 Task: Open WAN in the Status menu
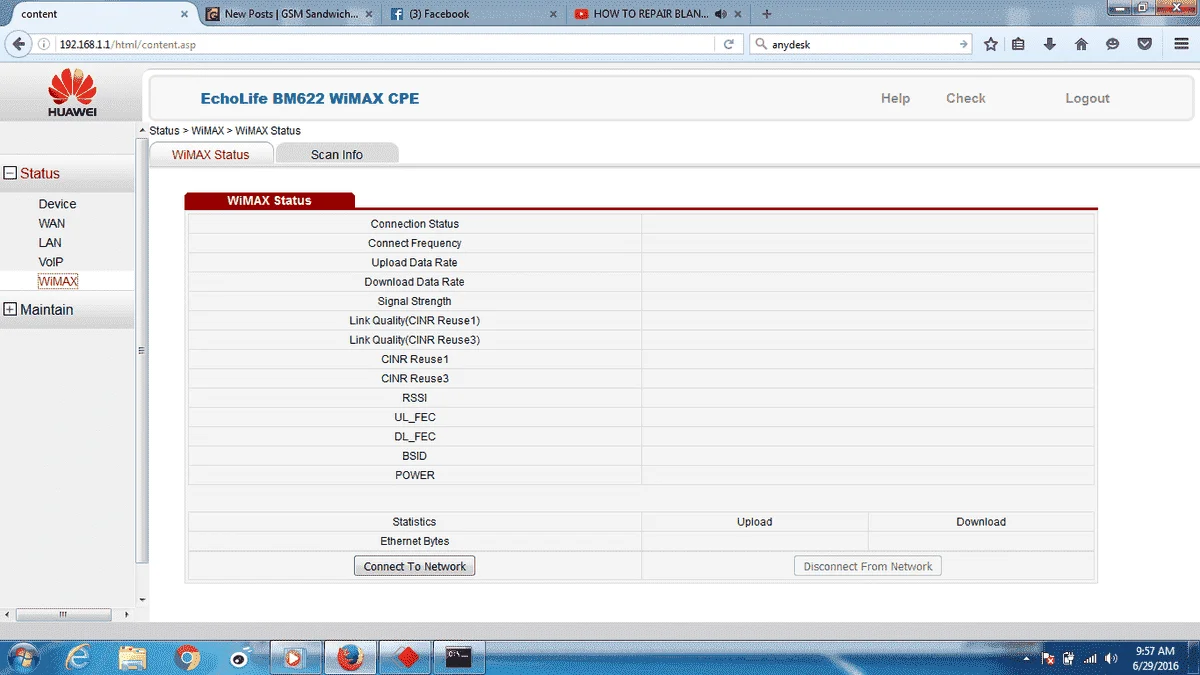52,223
